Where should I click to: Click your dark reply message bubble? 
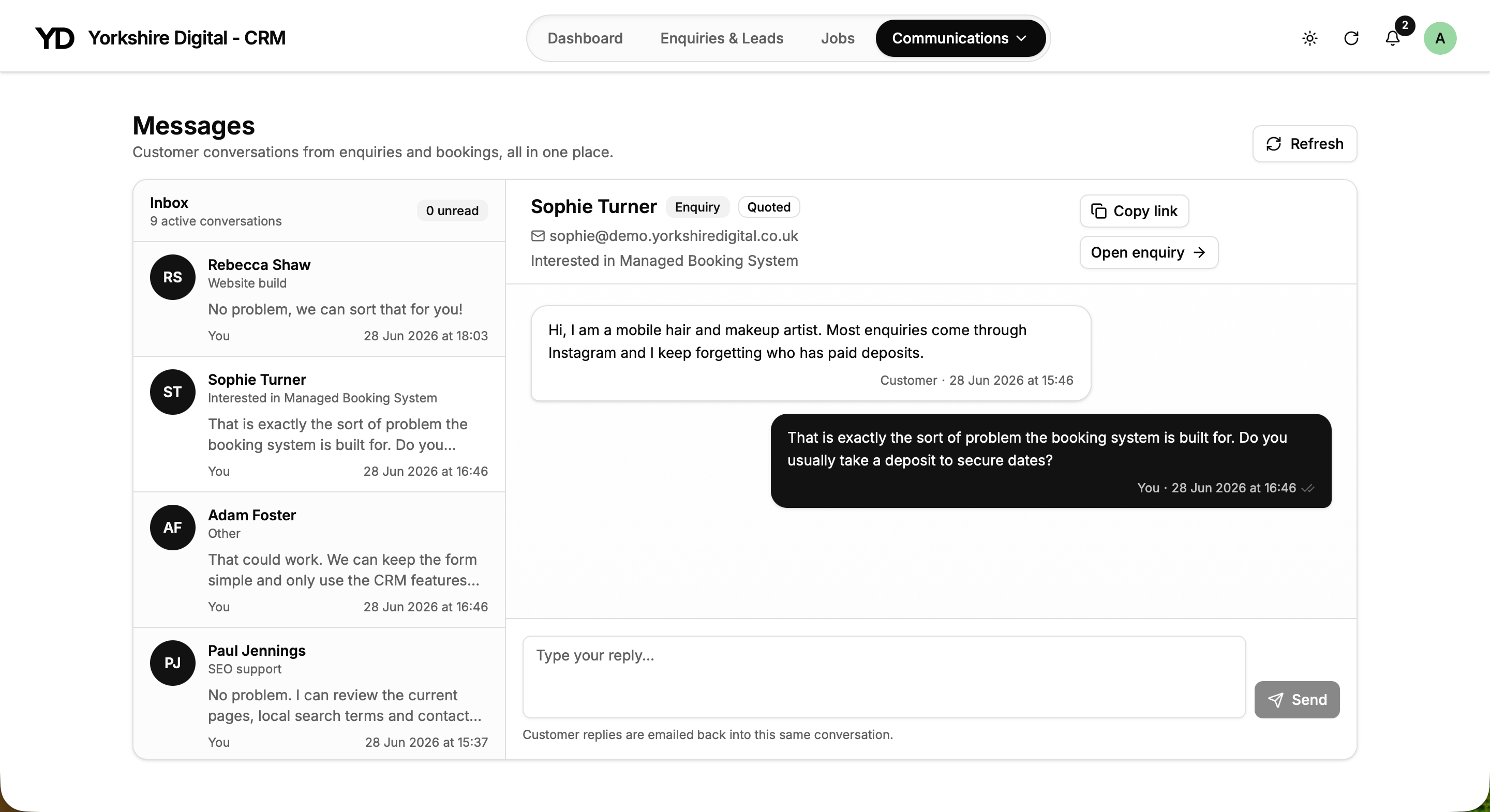pyautogui.click(x=1050, y=461)
